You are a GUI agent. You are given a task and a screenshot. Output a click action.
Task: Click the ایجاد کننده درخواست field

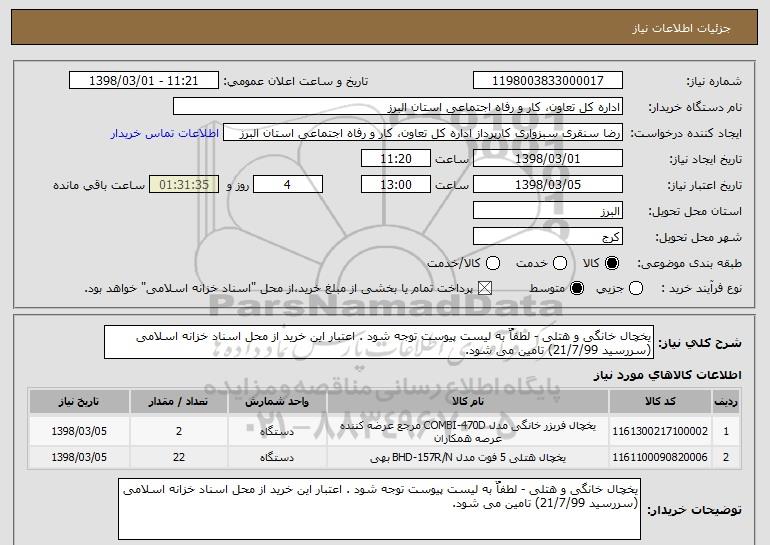click(x=423, y=133)
